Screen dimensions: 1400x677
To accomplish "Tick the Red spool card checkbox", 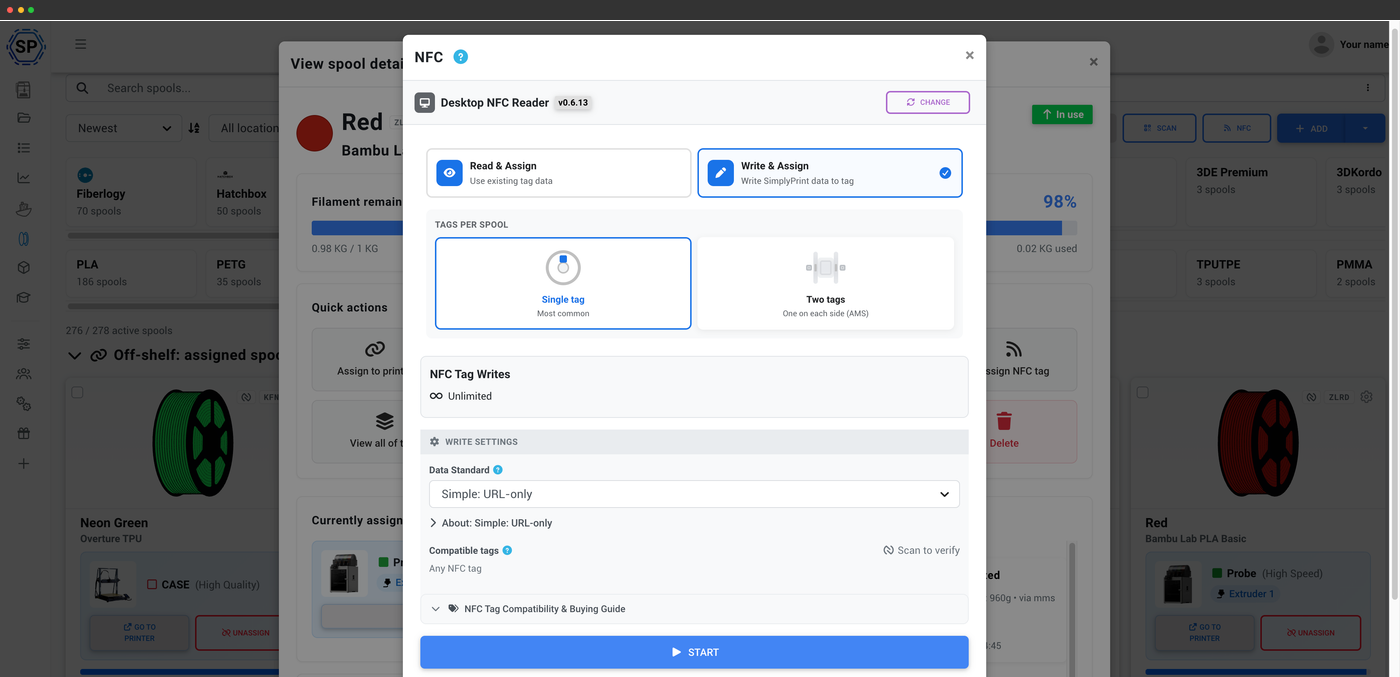I will point(1142,393).
